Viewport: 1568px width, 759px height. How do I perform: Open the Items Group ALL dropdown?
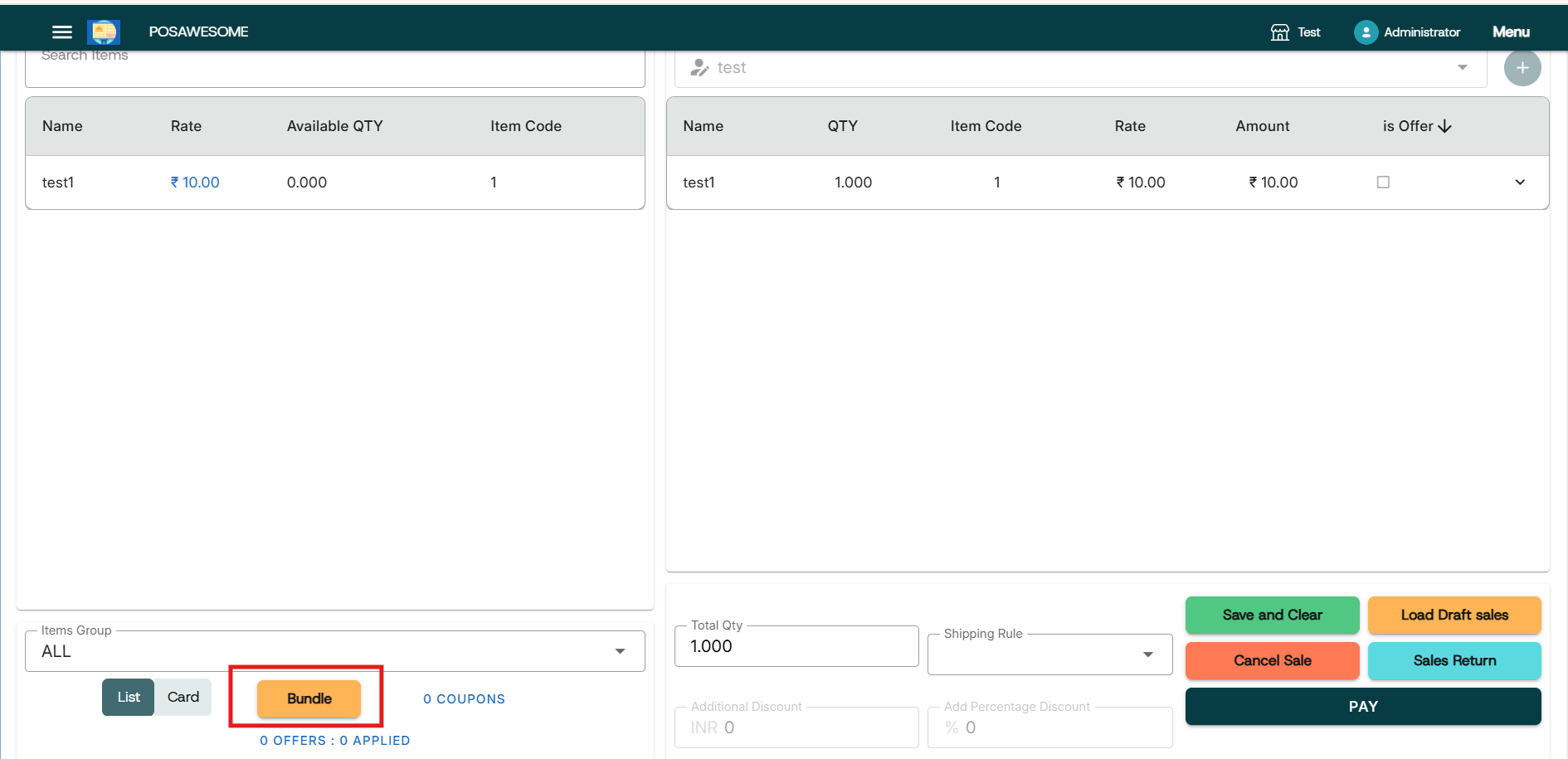pyautogui.click(x=335, y=651)
